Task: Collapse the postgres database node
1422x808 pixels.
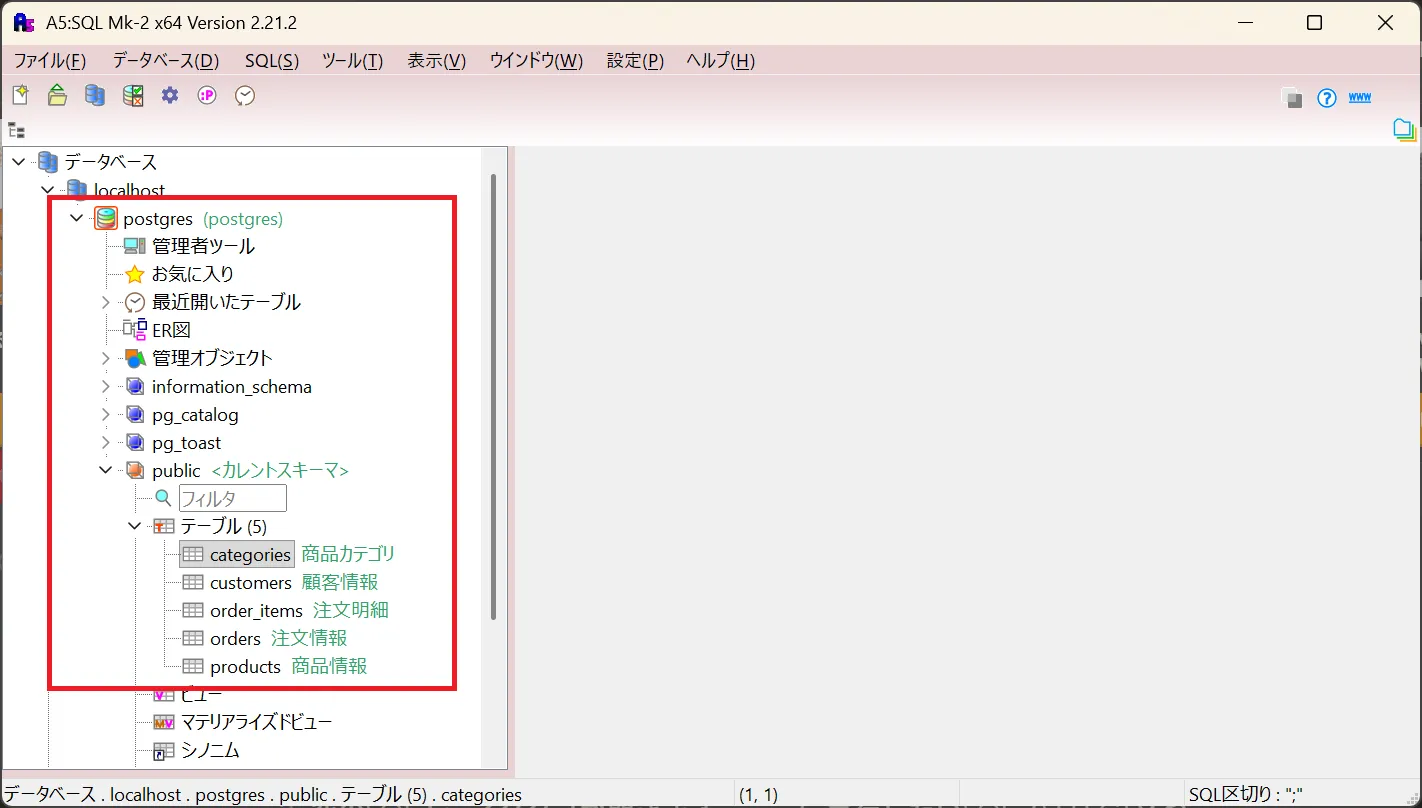Action: coord(77,218)
